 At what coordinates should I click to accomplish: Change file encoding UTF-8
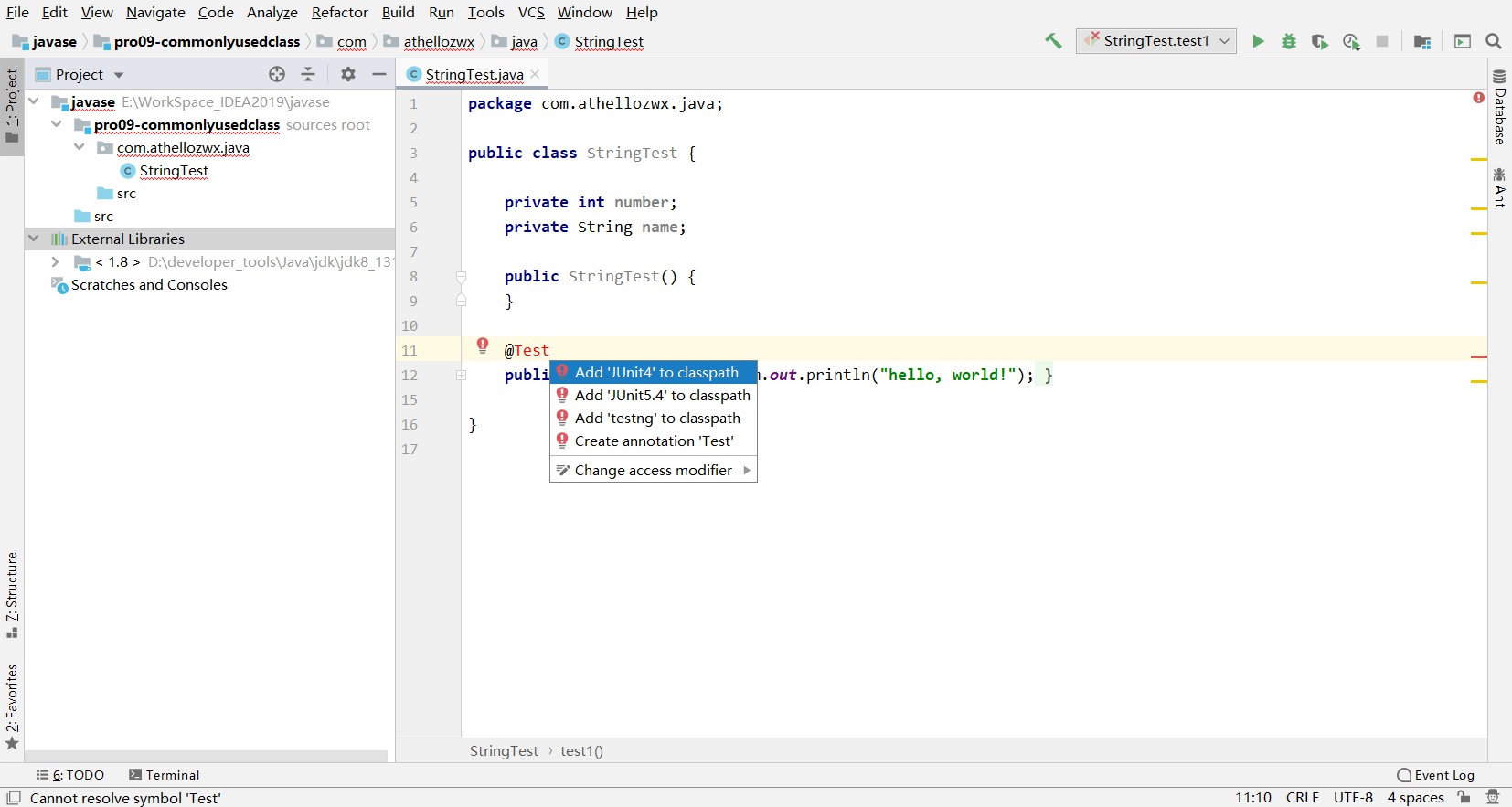(1353, 797)
